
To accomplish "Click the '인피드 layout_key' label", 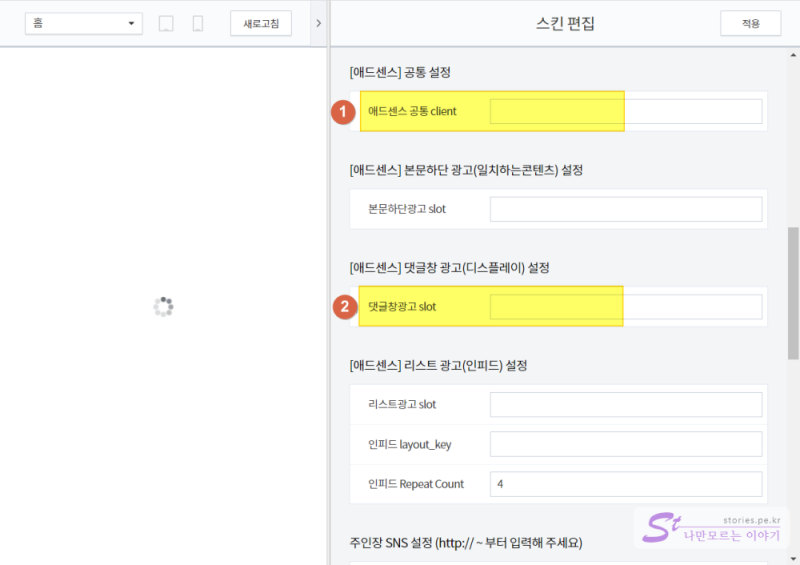I will tap(410, 445).
